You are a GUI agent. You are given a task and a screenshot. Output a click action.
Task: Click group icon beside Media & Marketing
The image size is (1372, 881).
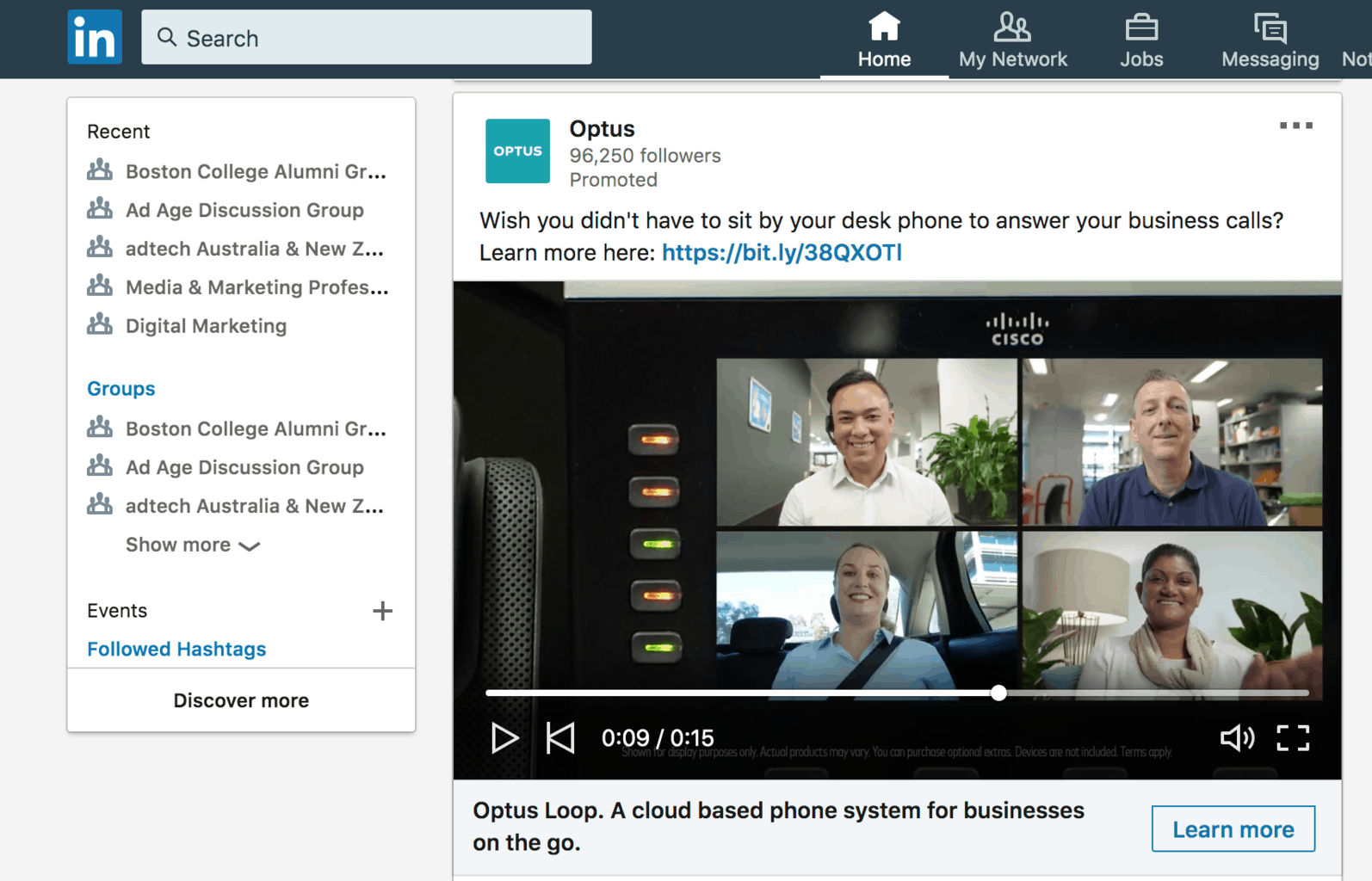[100, 286]
